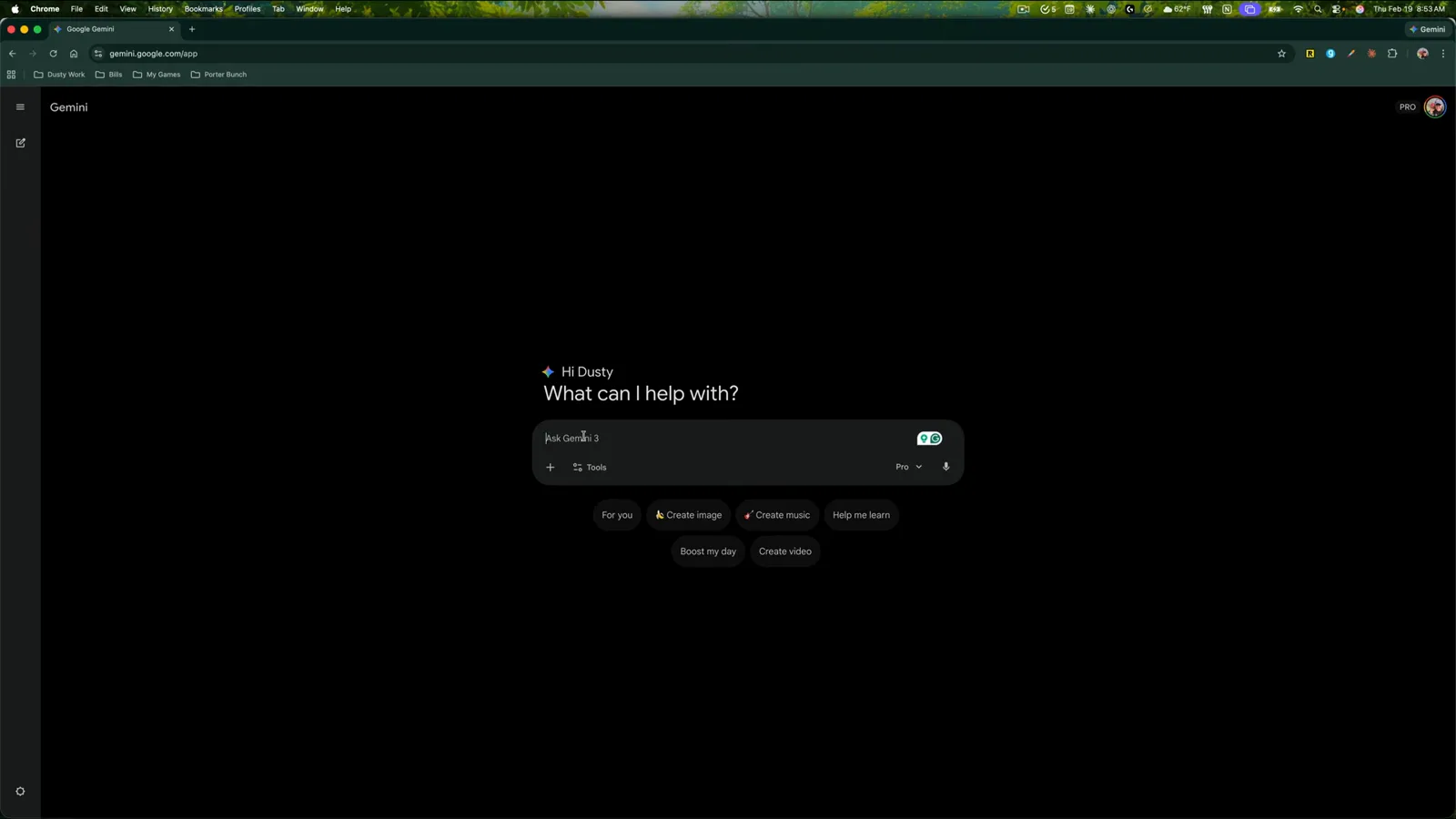
Task: Click the Ask Gemini 3 text field
Action: [x=724, y=439]
